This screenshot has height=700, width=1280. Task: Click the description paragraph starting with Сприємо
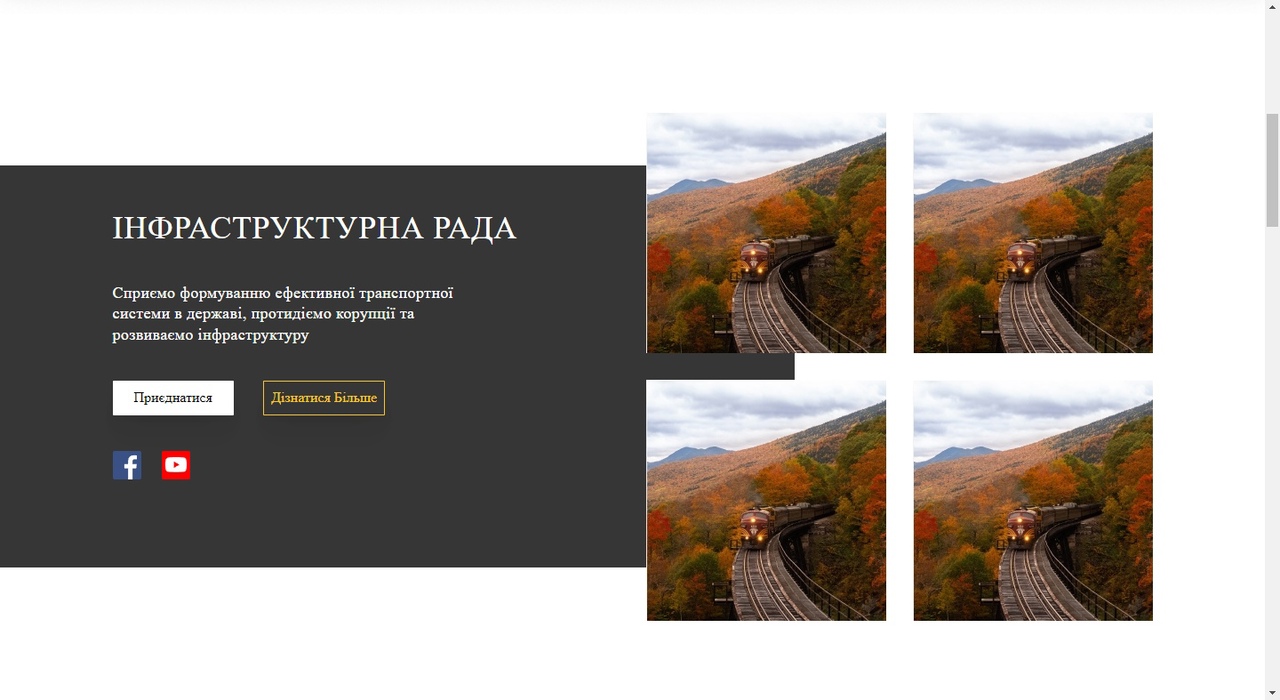(x=283, y=314)
